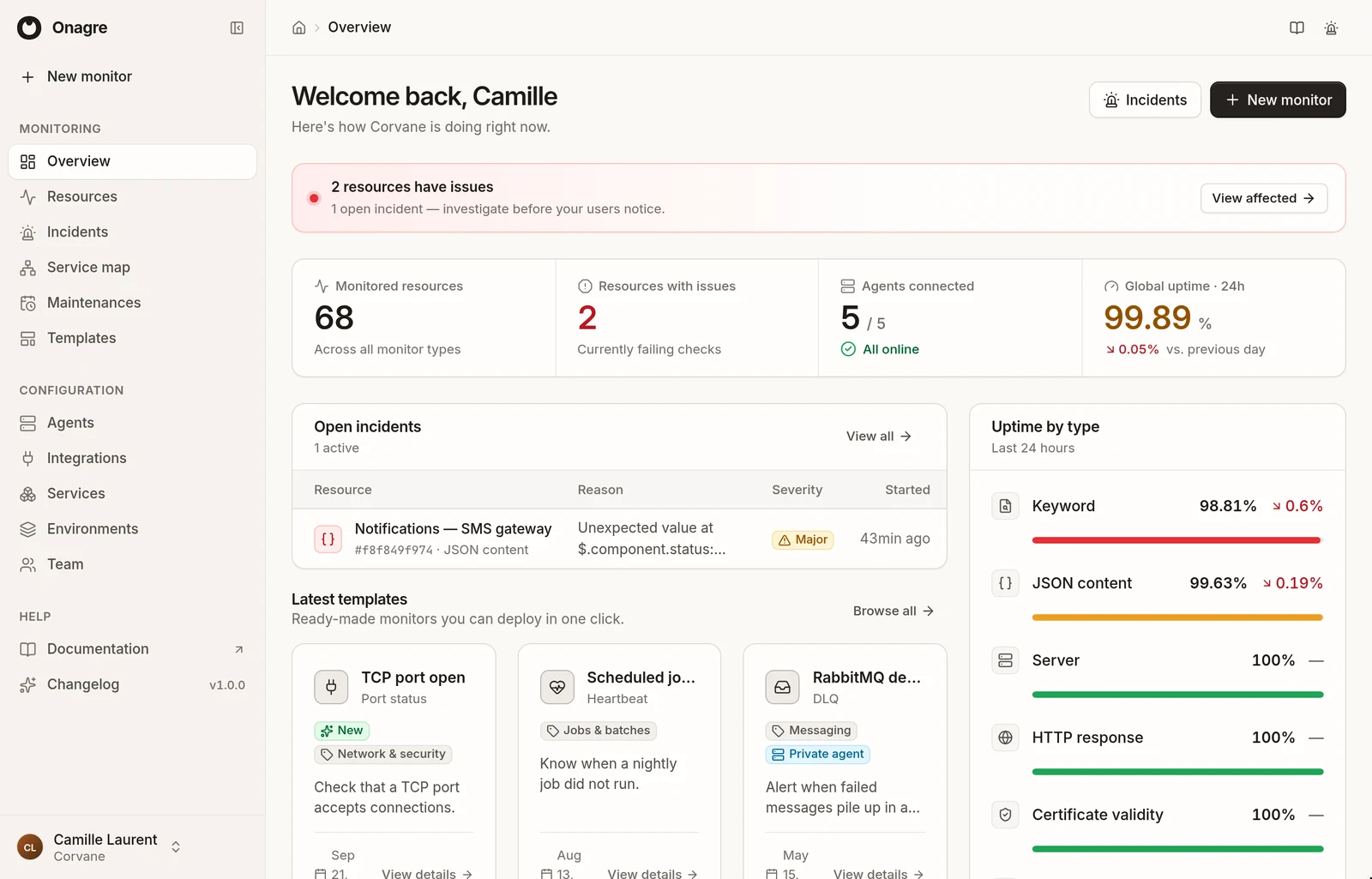
Task: Click the HTTP response globe icon
Action: (x=1006, y=738)
